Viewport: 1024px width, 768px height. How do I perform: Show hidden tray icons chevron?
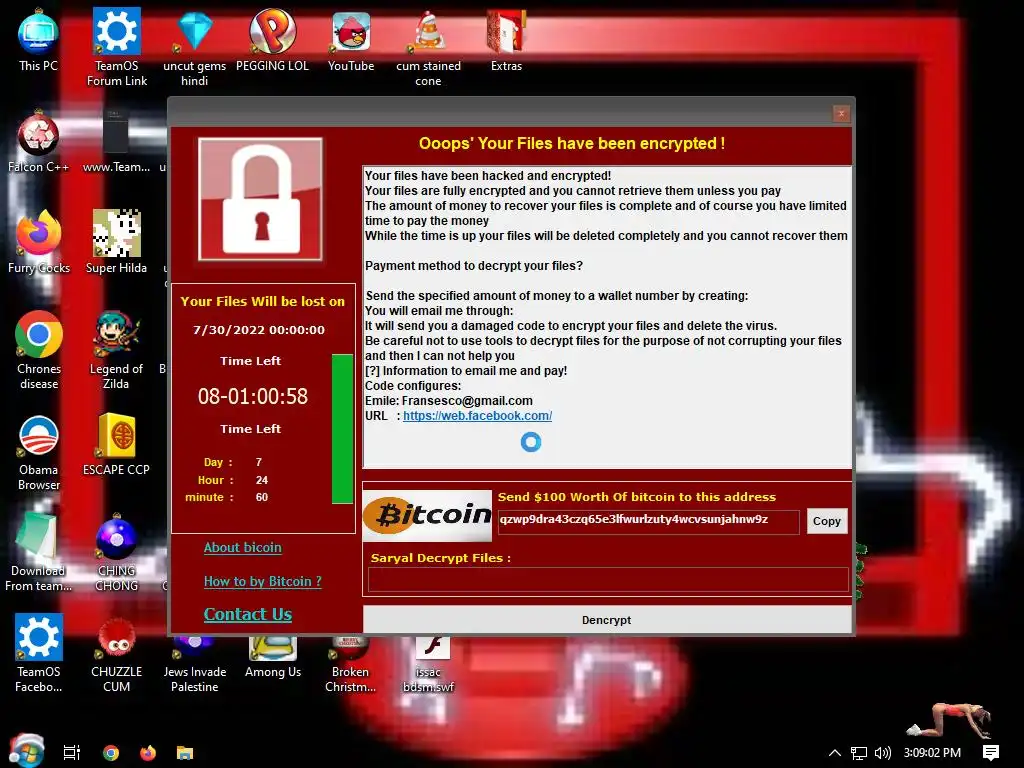(x=835, y=753)
